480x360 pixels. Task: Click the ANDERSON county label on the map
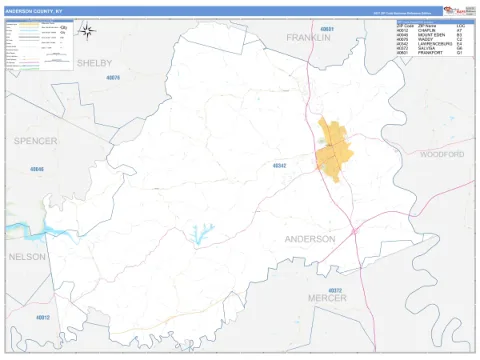[310, 239]
